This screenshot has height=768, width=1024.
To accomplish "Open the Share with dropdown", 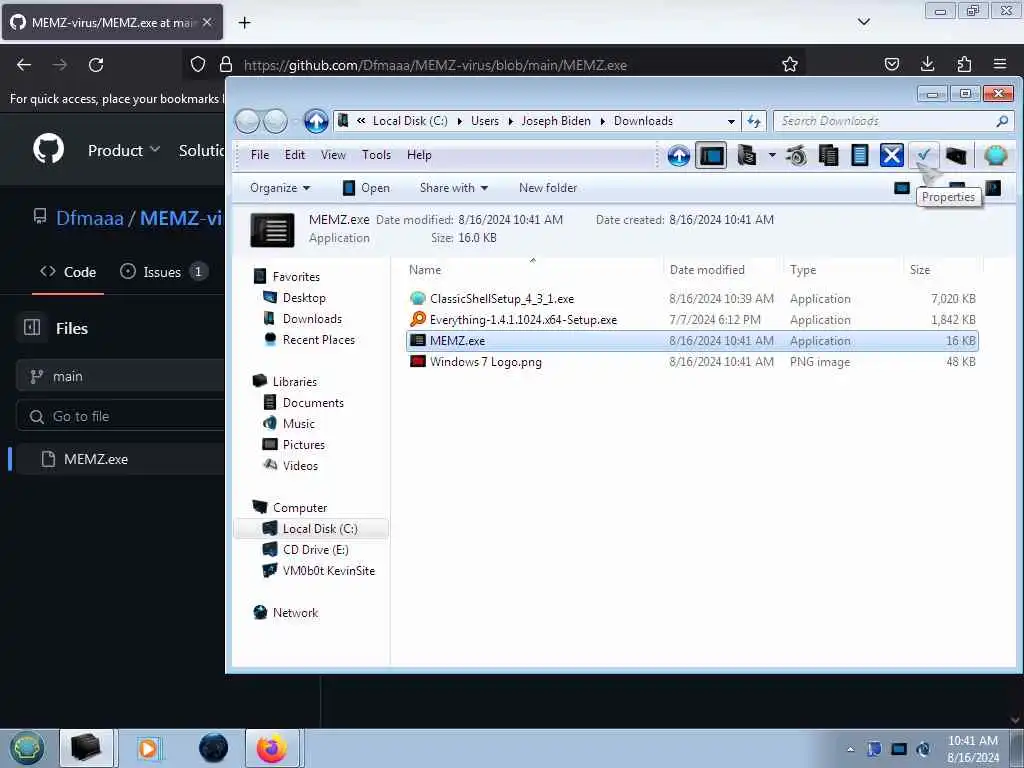I will point(454,188).
